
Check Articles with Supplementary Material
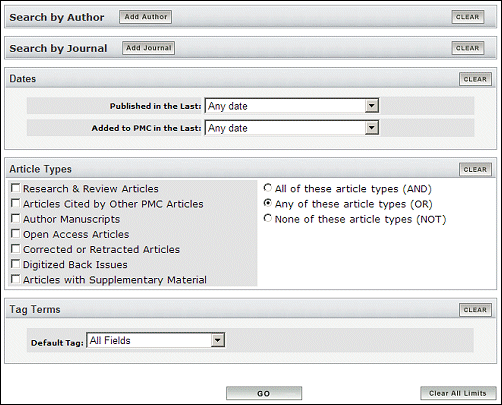point(15,279)
